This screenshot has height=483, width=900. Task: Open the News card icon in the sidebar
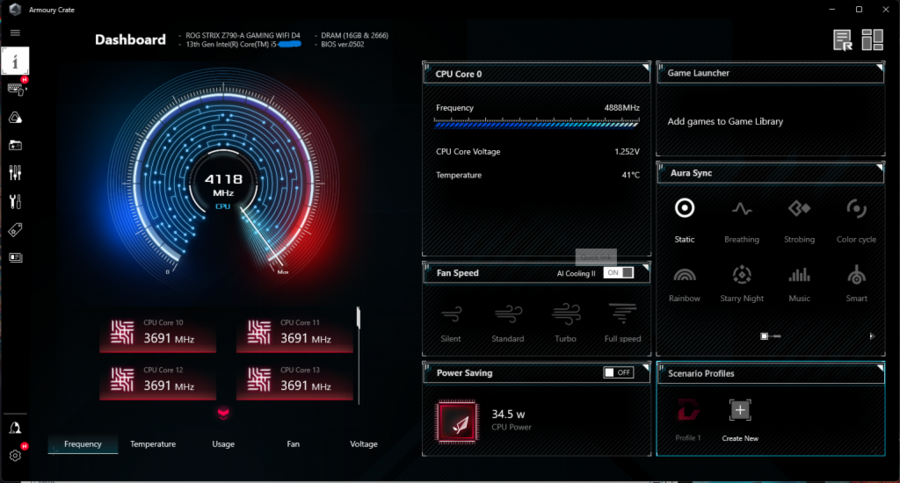click(x=15, y=258)
